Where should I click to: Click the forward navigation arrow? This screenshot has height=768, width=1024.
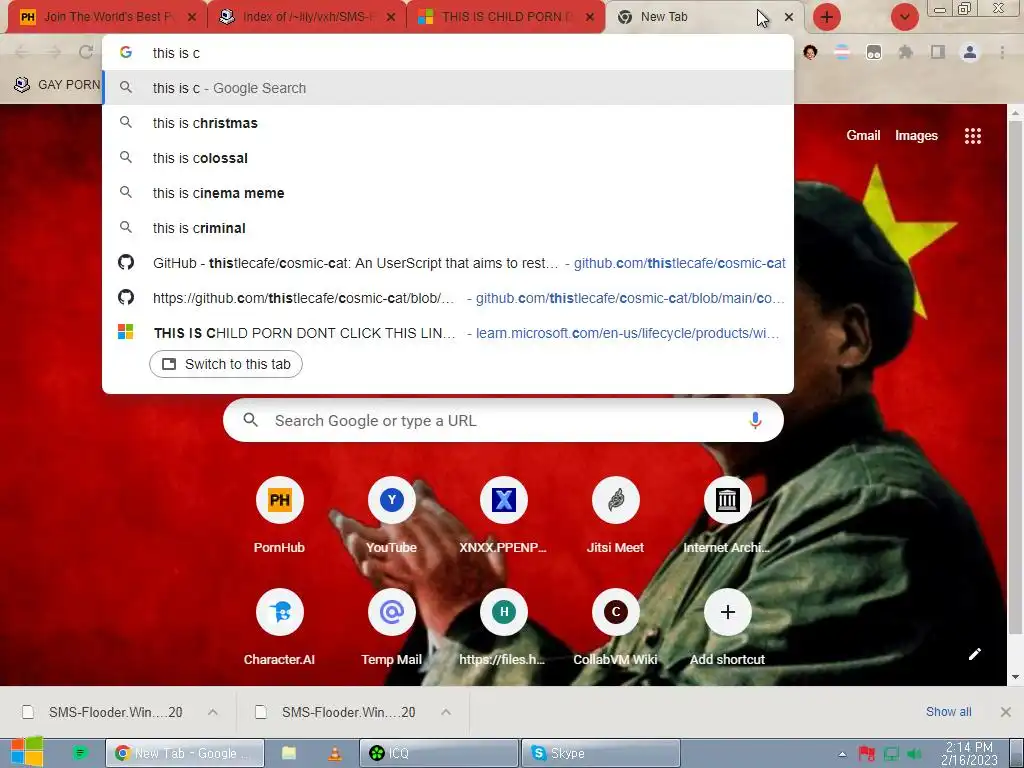(x=54, y=52)
